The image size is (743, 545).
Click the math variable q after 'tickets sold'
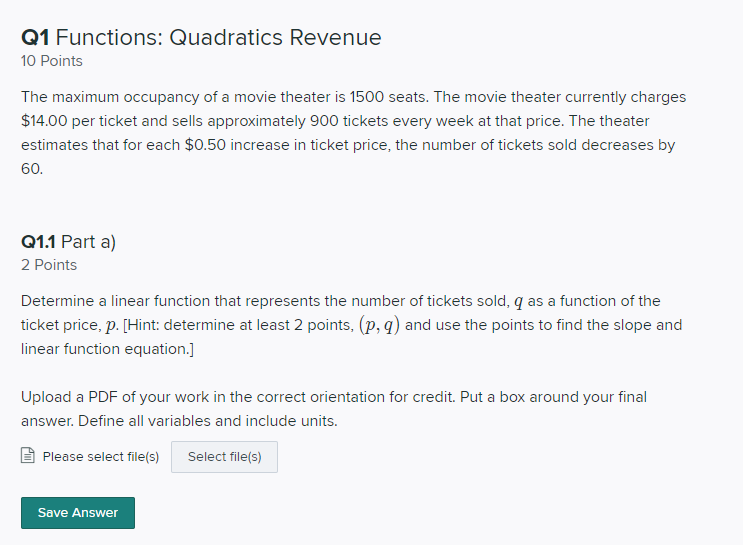click(518, 302)
